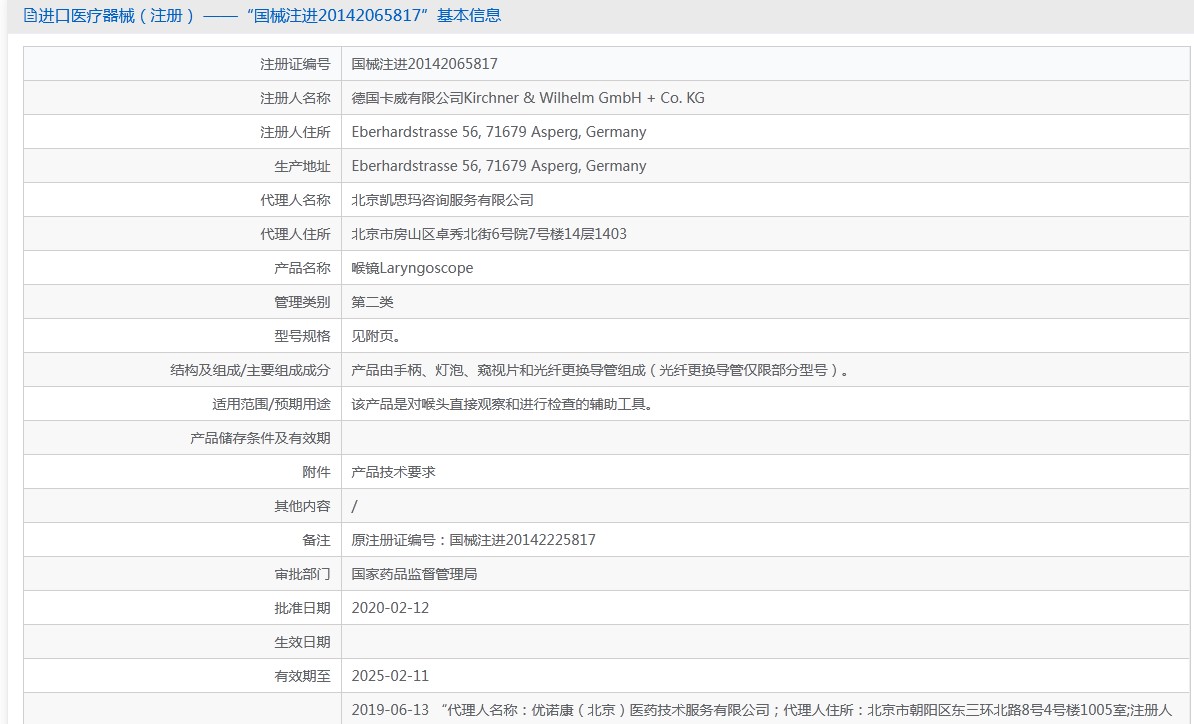Click the label 产品名称
1194x724 pixels.
[302, 268]
